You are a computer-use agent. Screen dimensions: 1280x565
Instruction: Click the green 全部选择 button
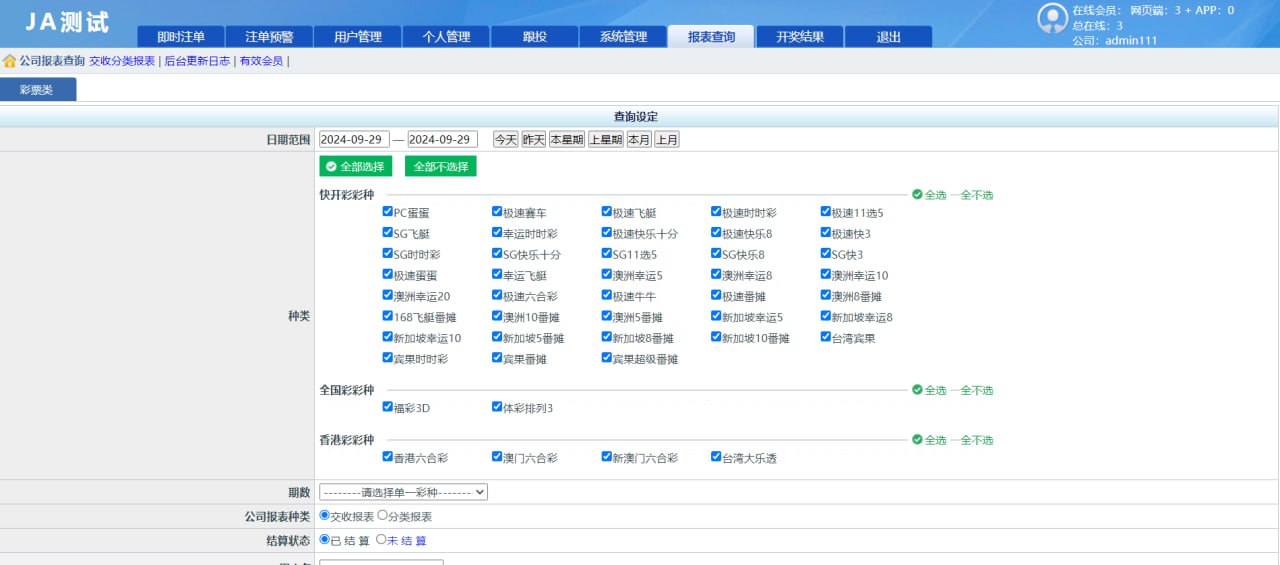355,166
